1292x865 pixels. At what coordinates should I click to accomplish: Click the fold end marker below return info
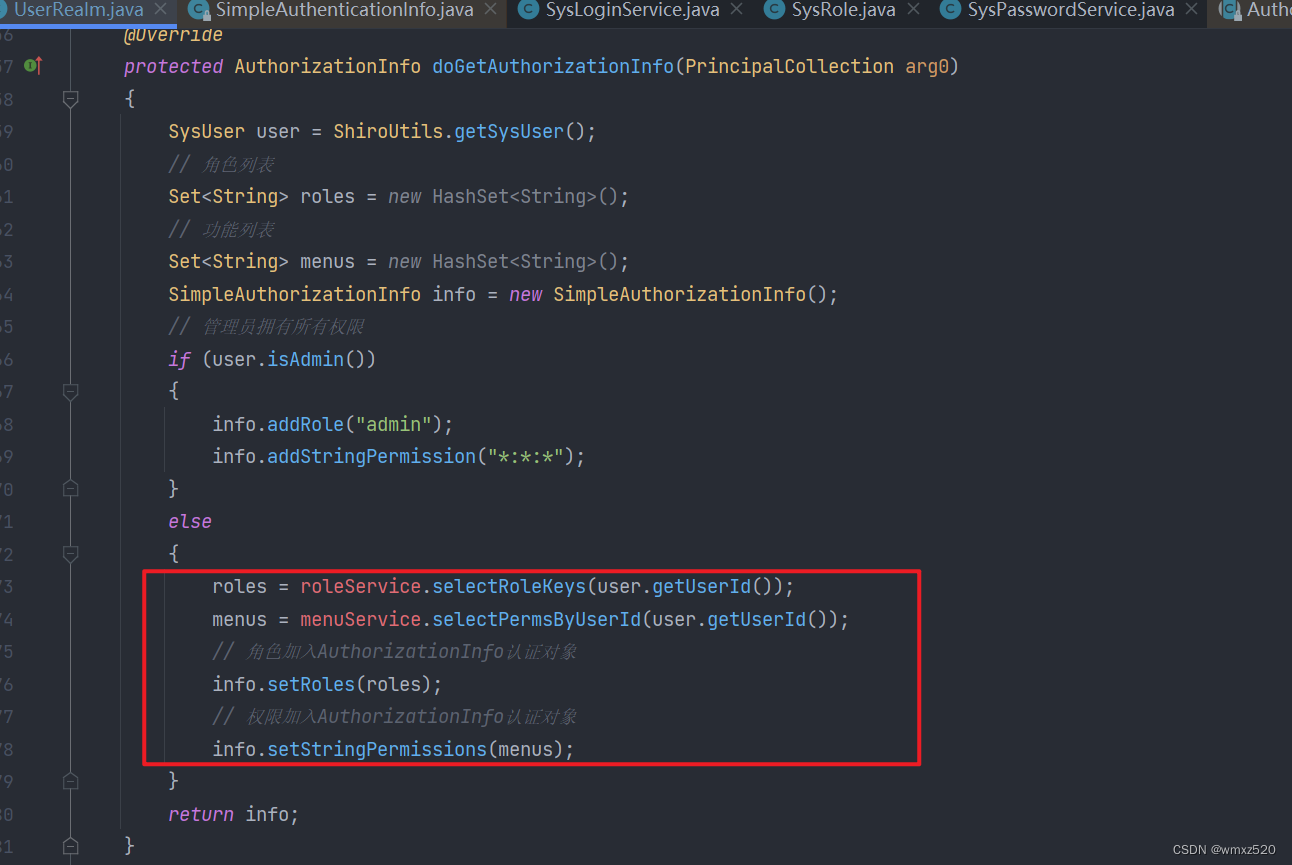pyautogui.click(x=70, y=846)
